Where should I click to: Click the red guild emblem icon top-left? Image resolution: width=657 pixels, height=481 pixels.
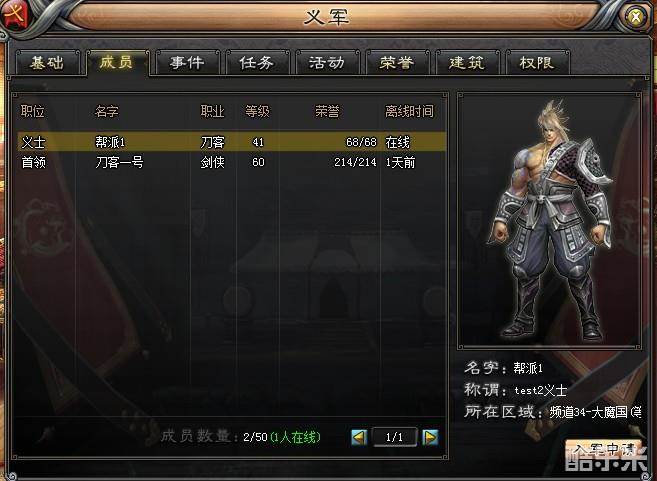[16, 16]
